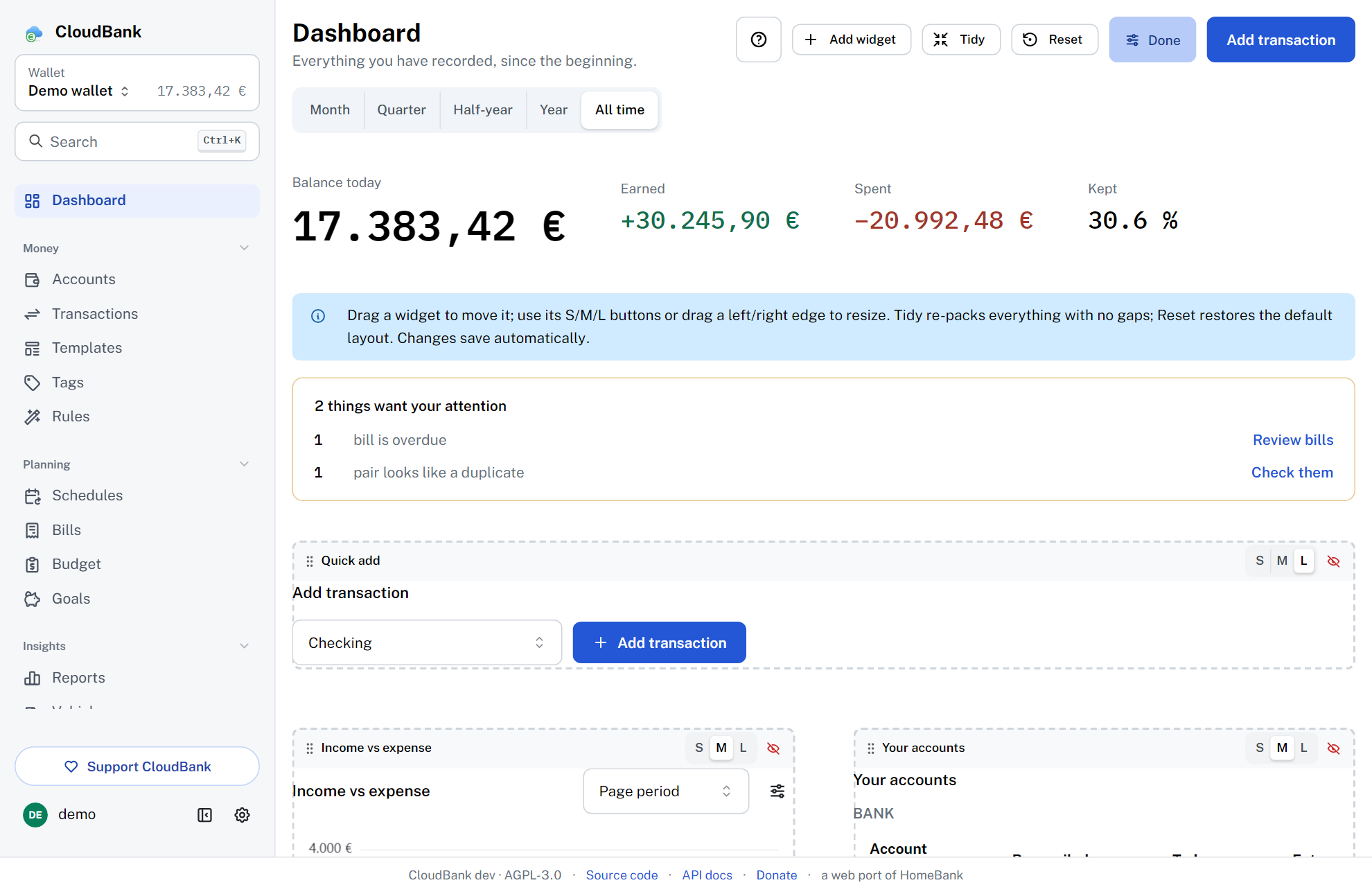Open the Donate footer link
1372x894 pixels.
(x=777, y=875)
